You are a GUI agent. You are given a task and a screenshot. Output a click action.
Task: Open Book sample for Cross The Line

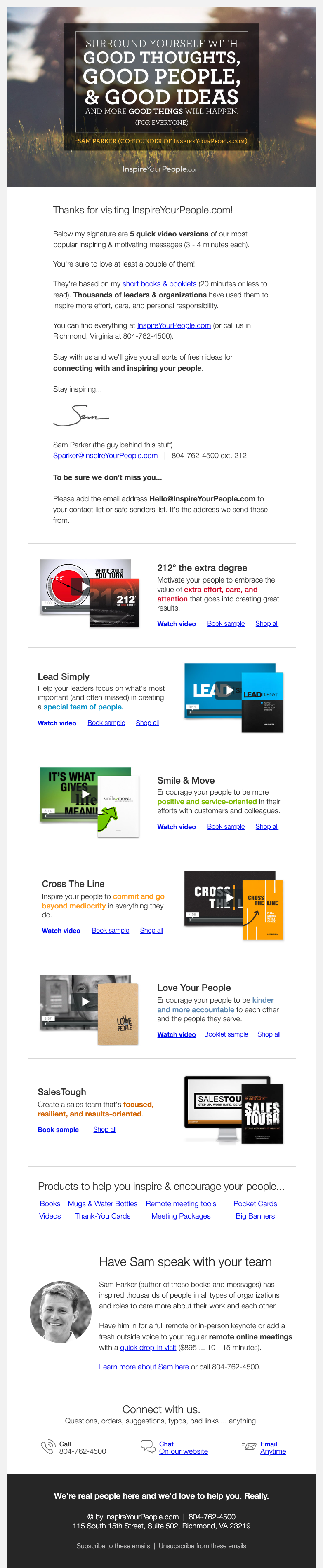[x=110, y=930]
